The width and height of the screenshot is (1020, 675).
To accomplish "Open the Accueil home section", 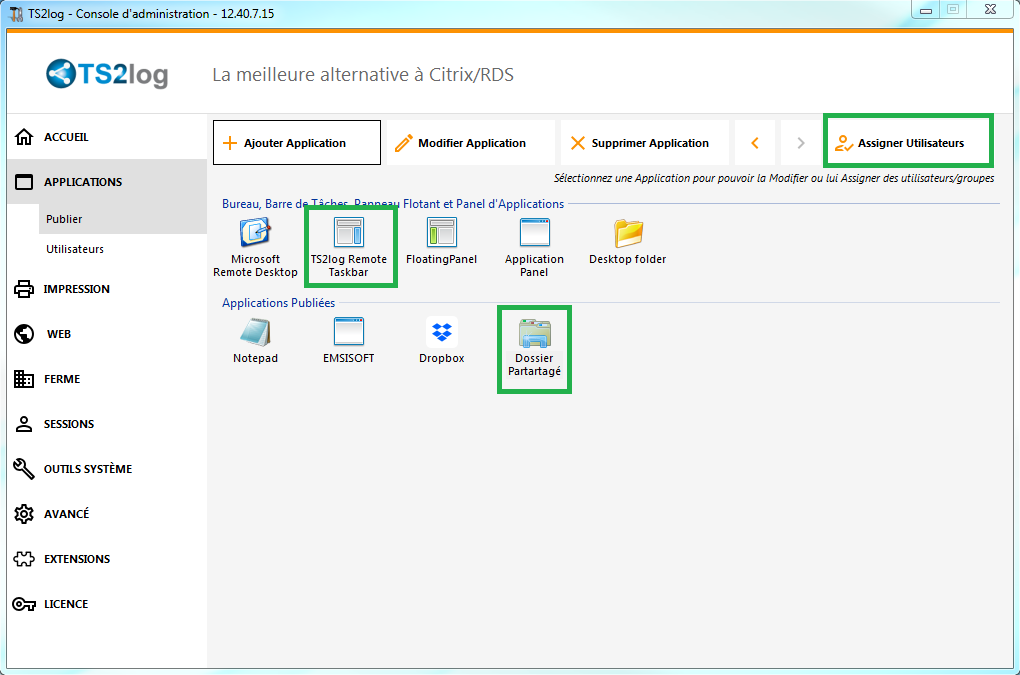I will 107,137.
